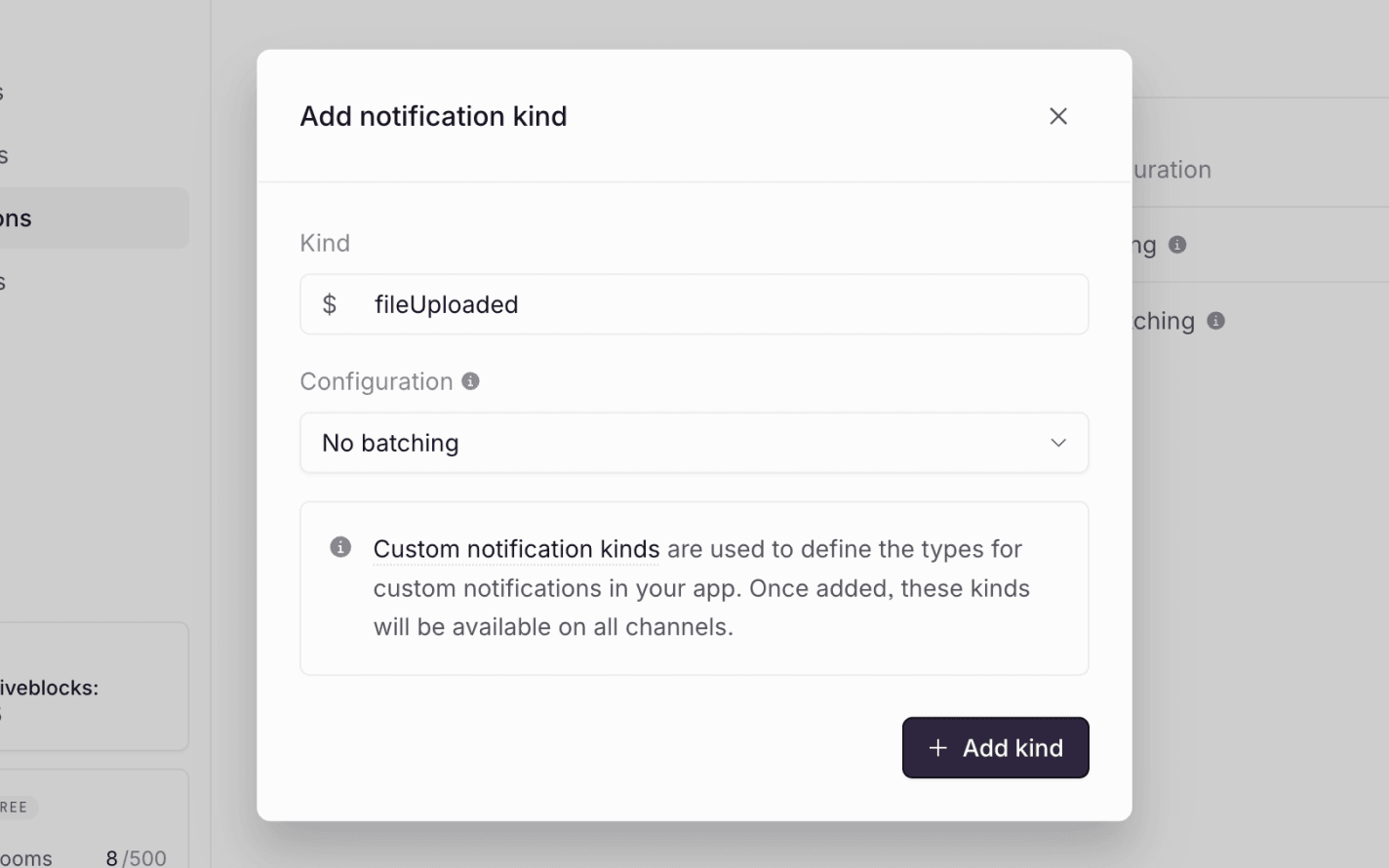Image resolution: width=1389 pixels, height=868 pixels.
Task: Click inside the Kind text field showing fileUploaded
Action: point(585,304)
